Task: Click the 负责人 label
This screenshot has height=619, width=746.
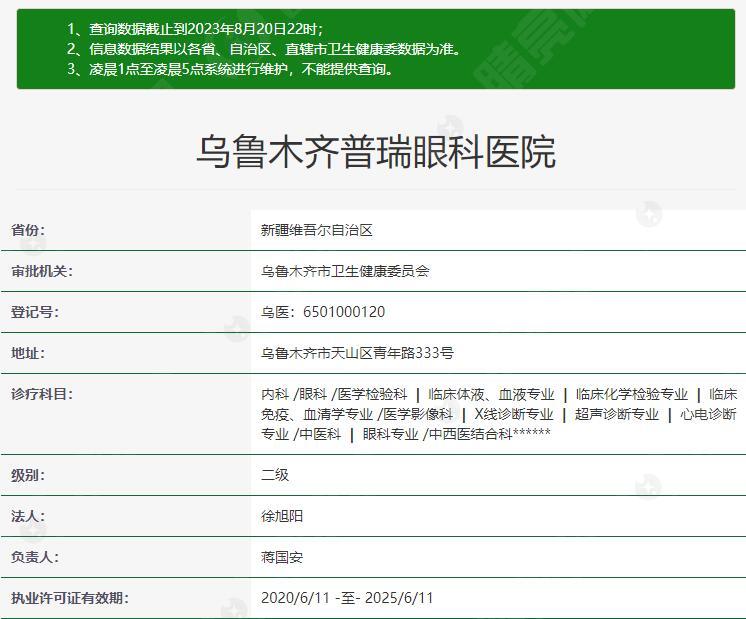Action: click(35, 557)
